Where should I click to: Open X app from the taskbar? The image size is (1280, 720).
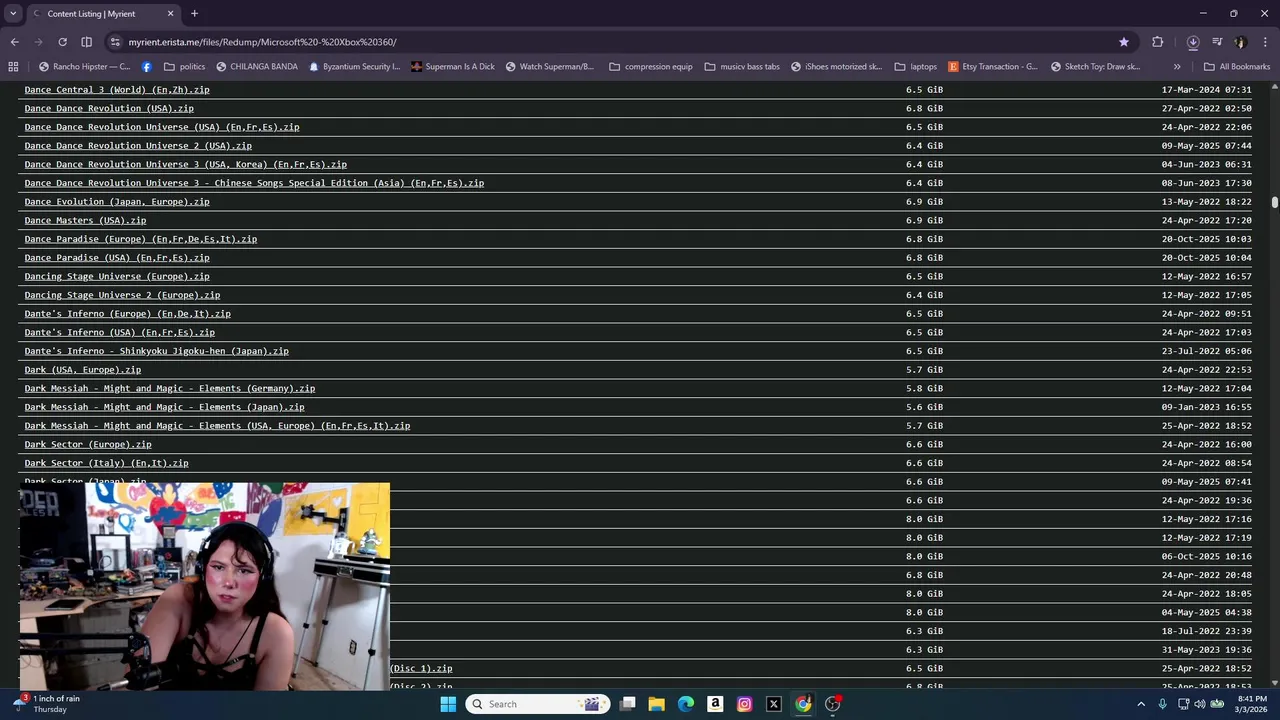pos(773,704)
